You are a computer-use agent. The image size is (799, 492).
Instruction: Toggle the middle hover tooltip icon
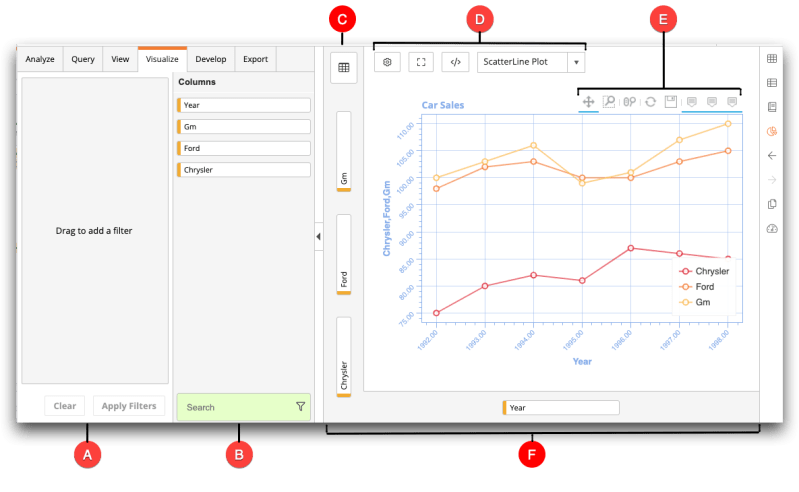coord(712,102)
